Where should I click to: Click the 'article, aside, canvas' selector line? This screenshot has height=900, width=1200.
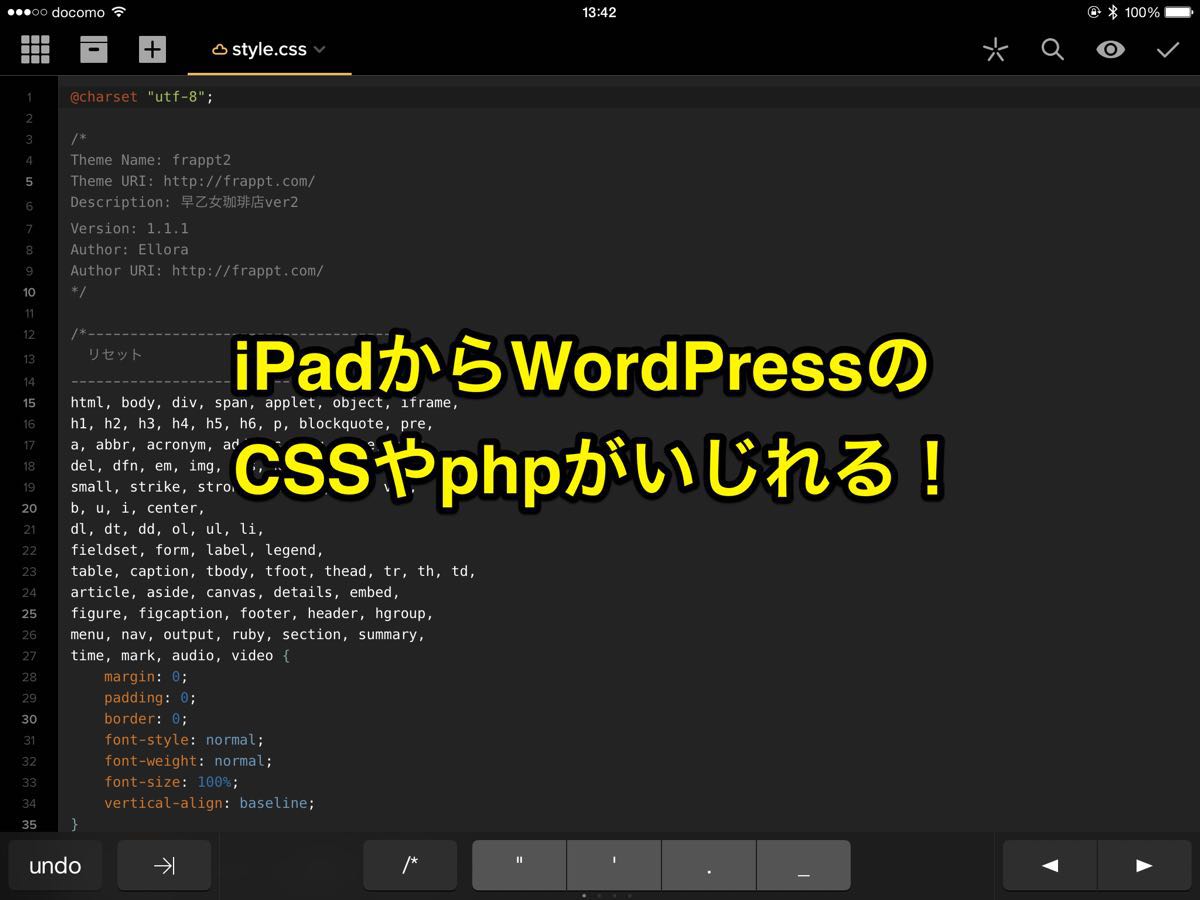coord(235,592)
